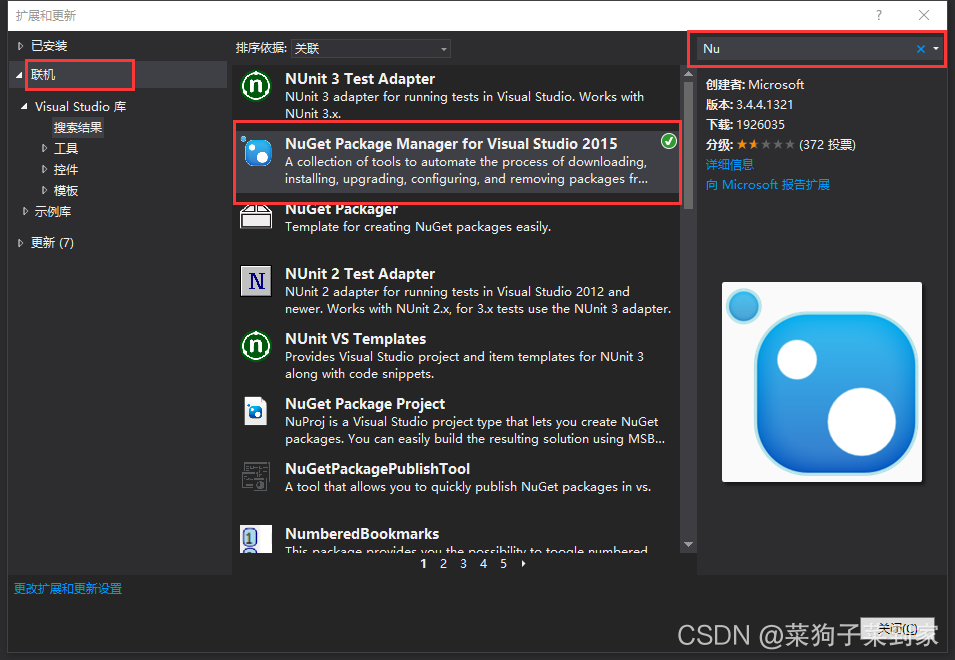Close the 扩展和更新 dialog window

tap(924, 15)
